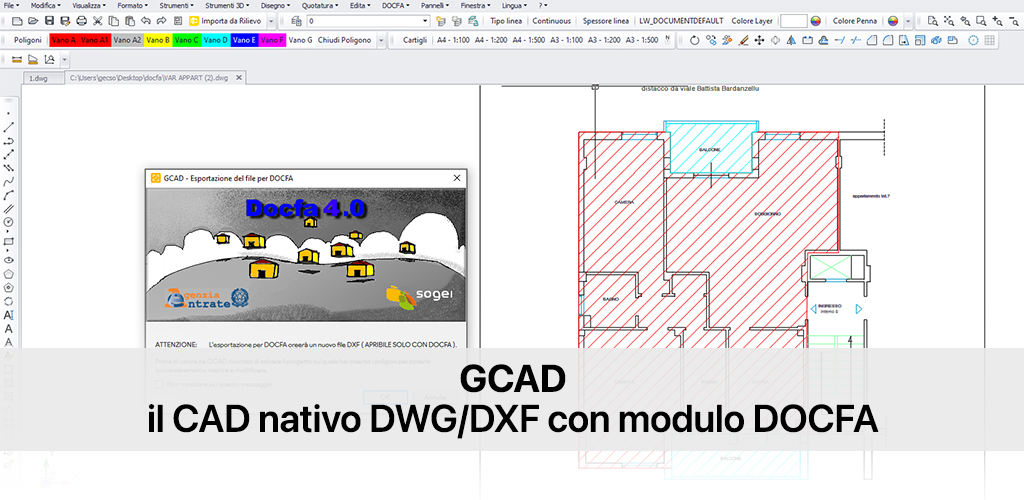This screenshot has height=500, width=1024.
Task: Expand the Poligoni toolbar overflow arrow
Action: 381,40
